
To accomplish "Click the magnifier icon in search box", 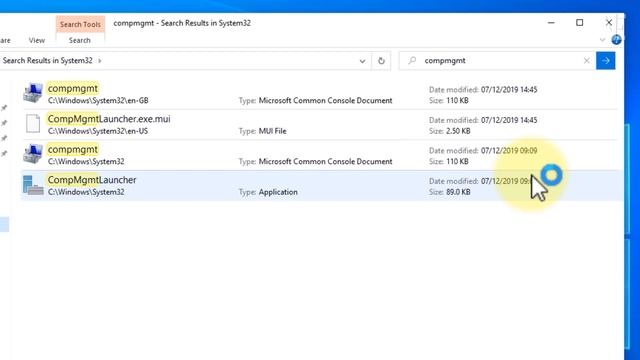I will [412, 60].
